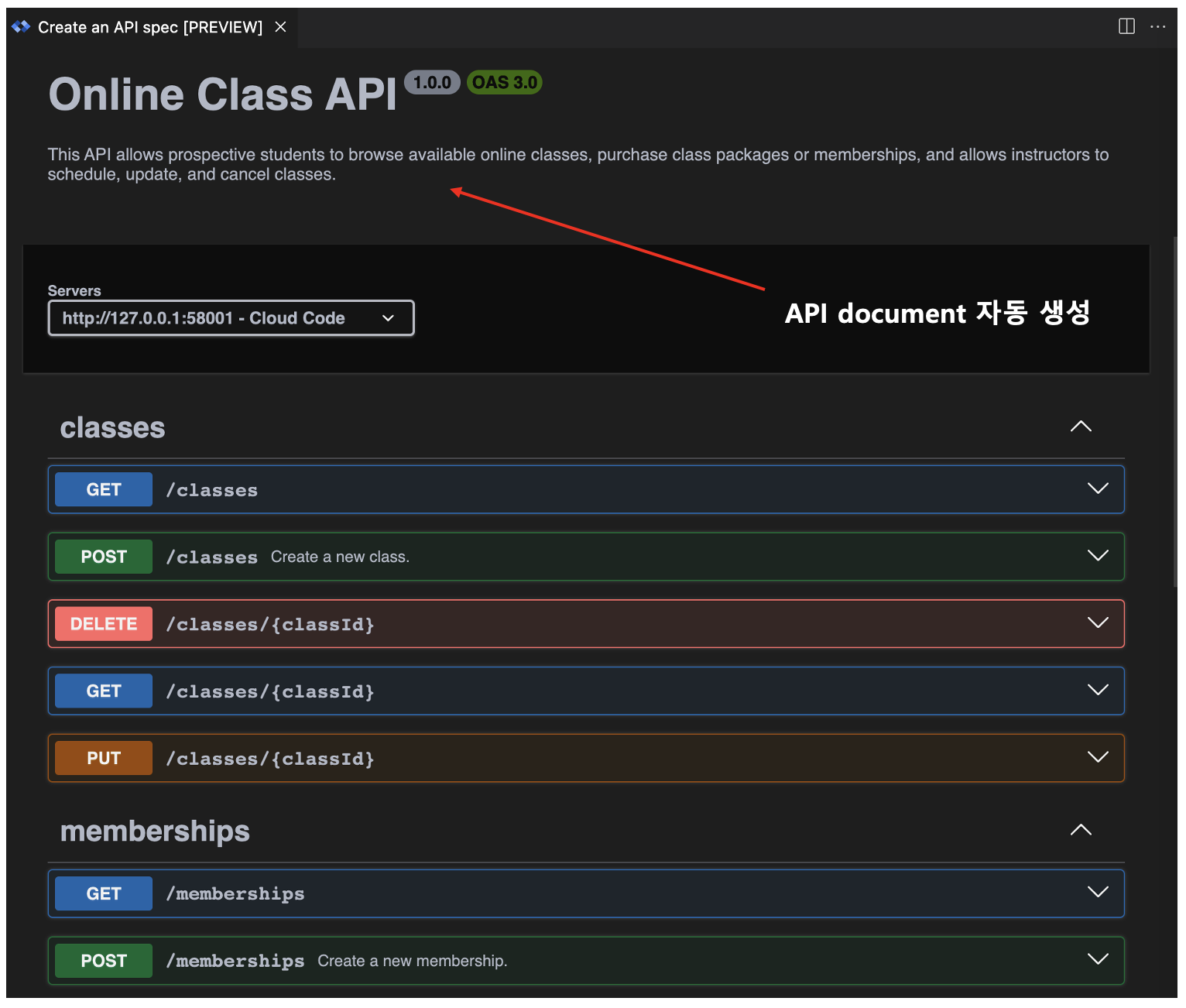Click the 'Create a new membership.' description
The image size is (1186, 1008).
coord(413,961)
